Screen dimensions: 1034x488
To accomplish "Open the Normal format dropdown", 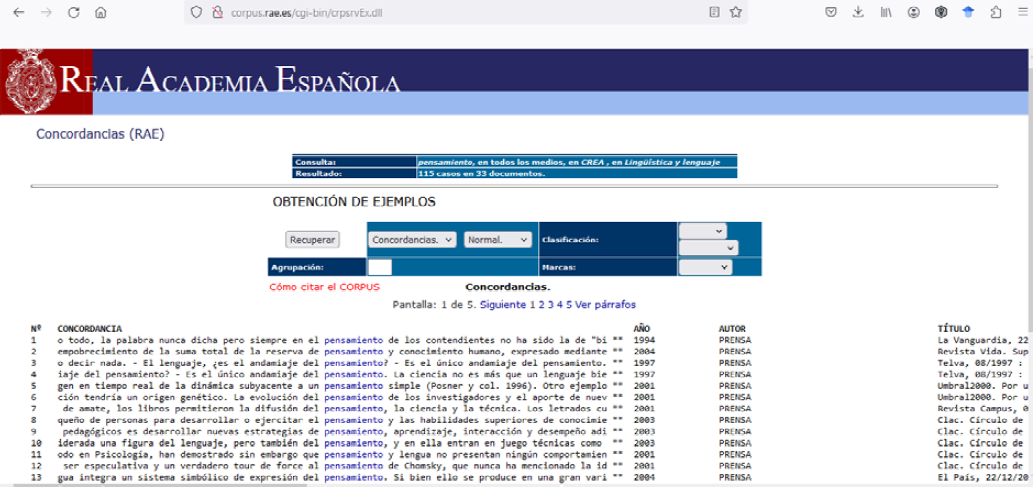I will [x=497, y=240].
